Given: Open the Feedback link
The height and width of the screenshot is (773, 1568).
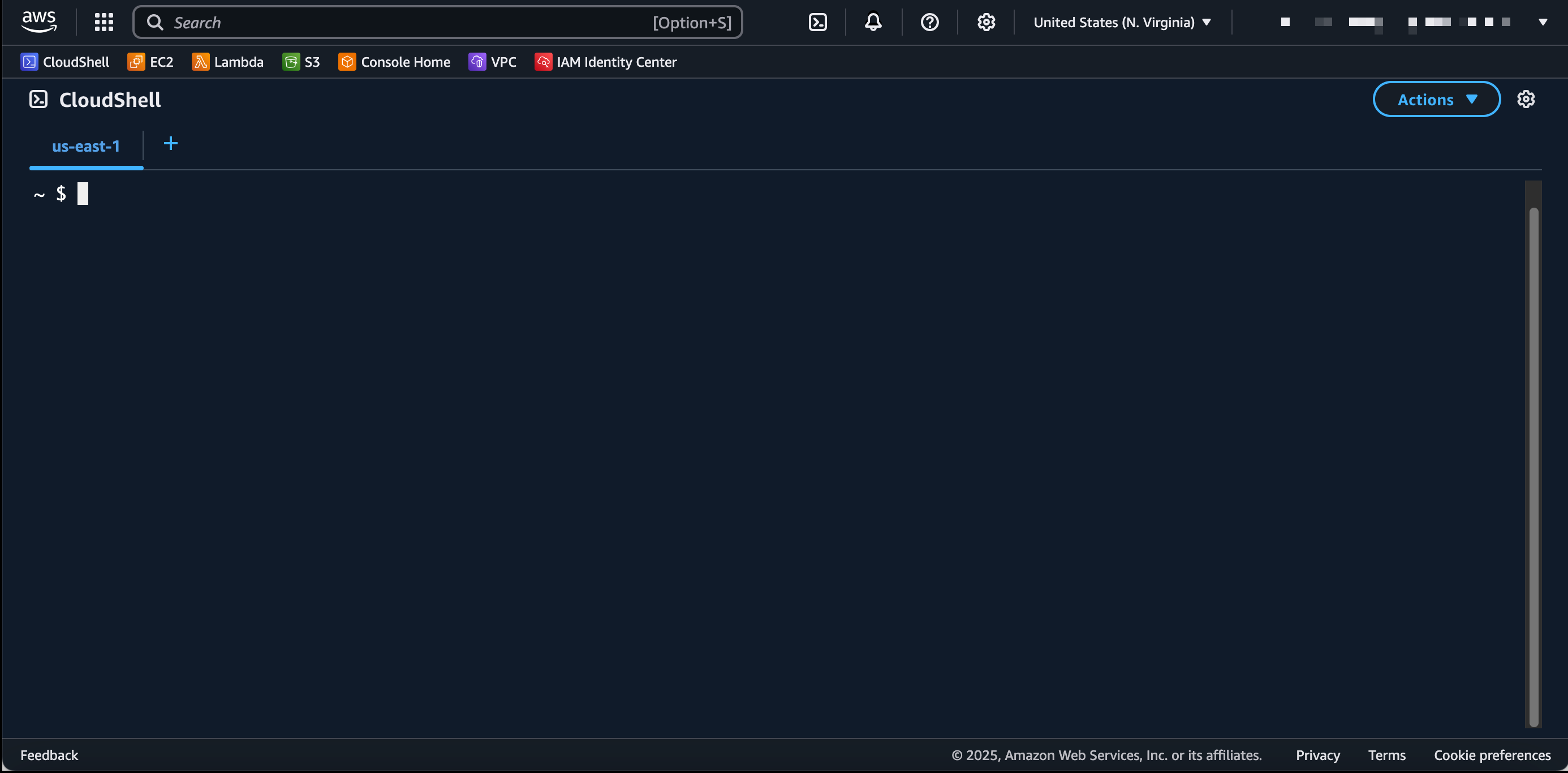Looking at the screenshot, I should 49,755.
